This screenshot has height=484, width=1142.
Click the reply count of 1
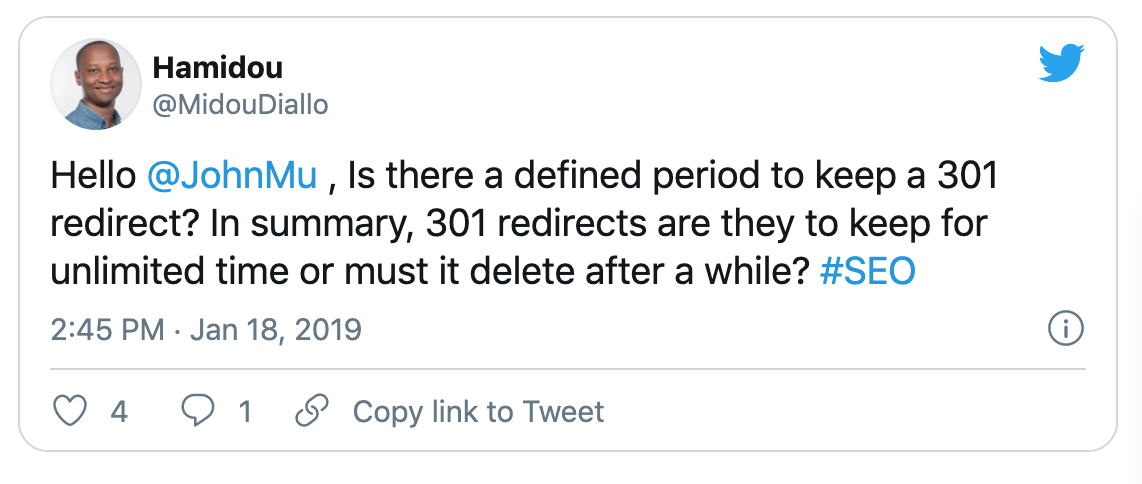tap(244, 411)
